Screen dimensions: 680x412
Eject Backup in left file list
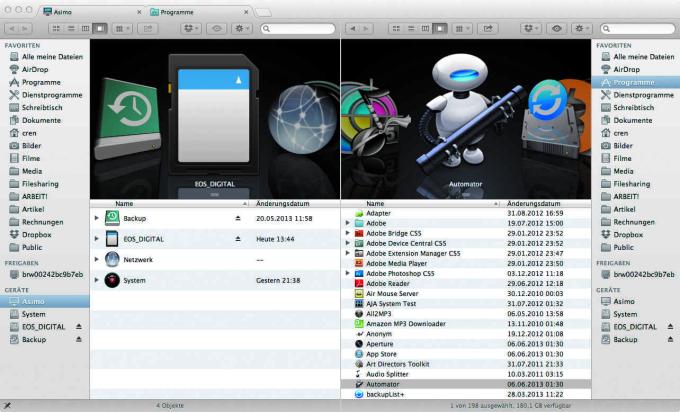(x=238, y=218)
